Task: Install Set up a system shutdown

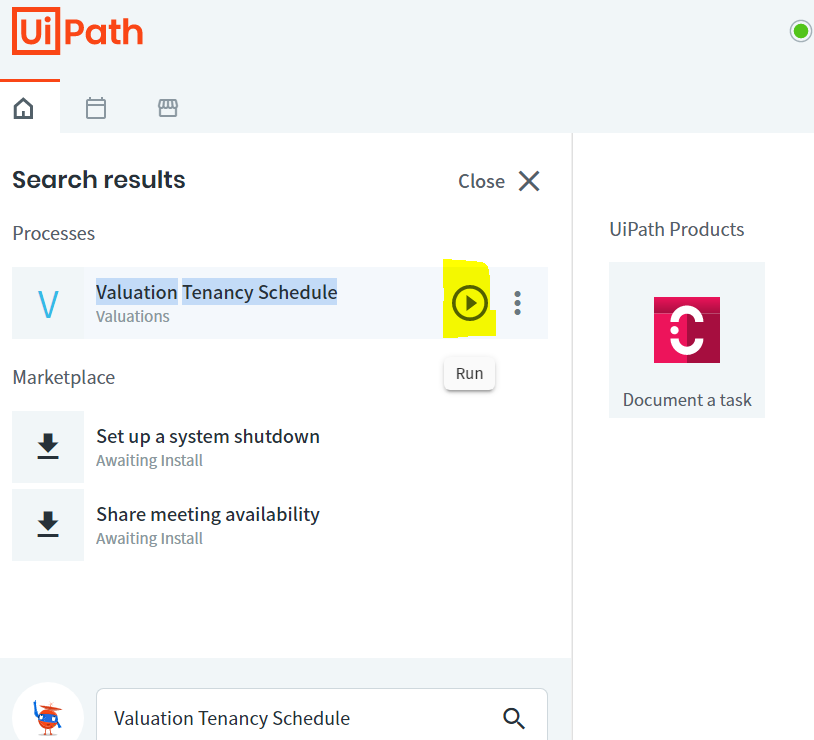Action: (x=48, y=447)
